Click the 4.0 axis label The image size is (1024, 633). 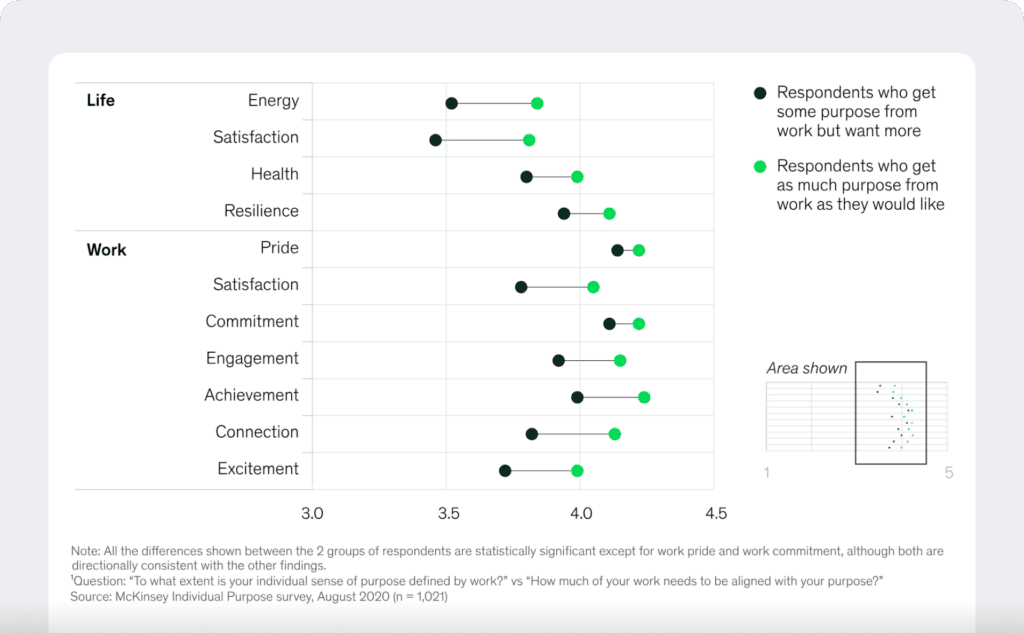pyautogui.click(x=582, y=514)
